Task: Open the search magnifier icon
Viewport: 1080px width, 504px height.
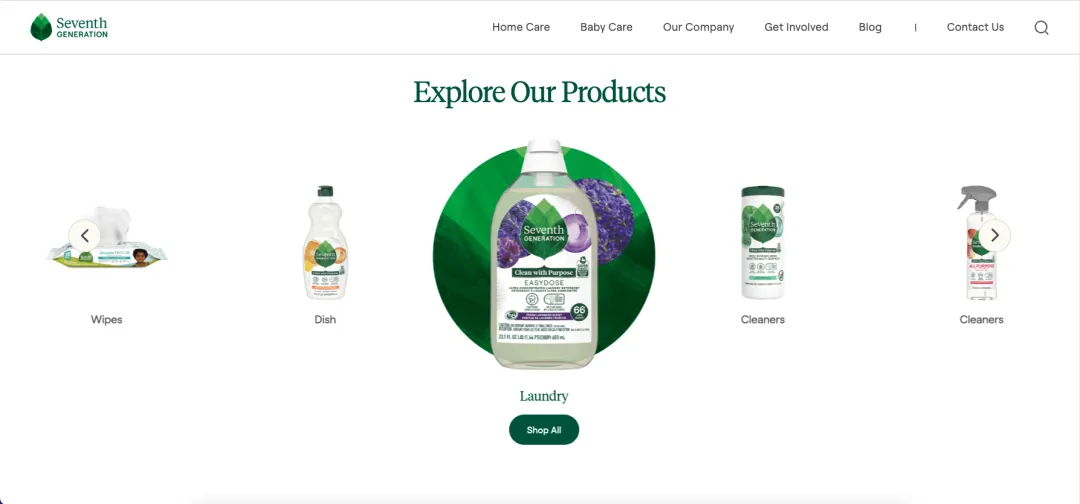Action: point(1041,28)
